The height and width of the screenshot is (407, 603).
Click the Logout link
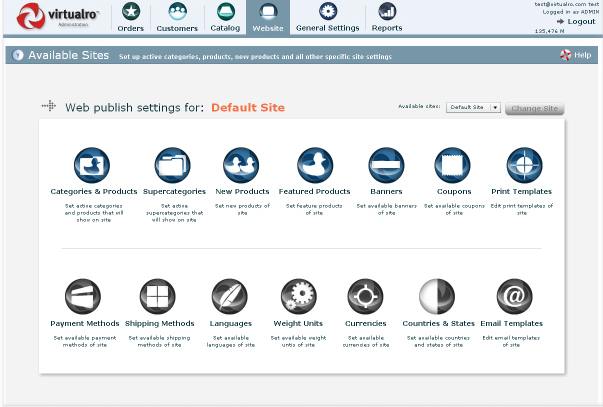(x=576, y=22)
